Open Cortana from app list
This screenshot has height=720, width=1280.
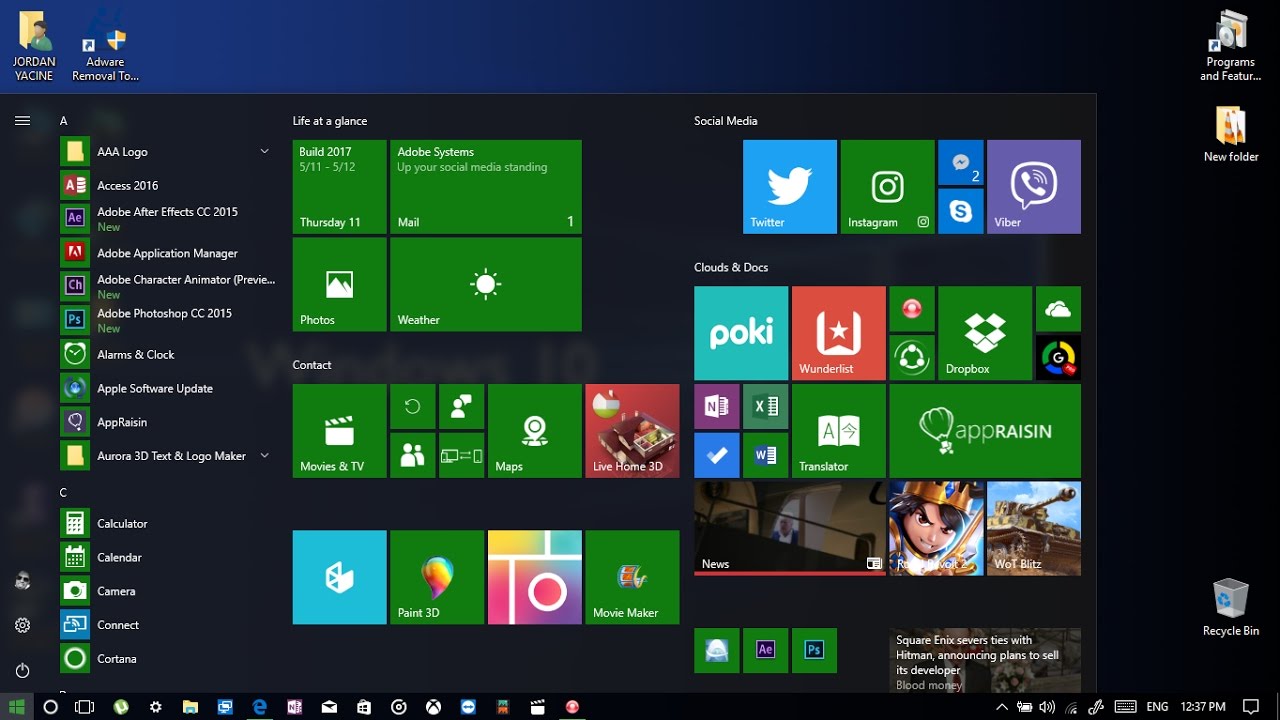166,659
